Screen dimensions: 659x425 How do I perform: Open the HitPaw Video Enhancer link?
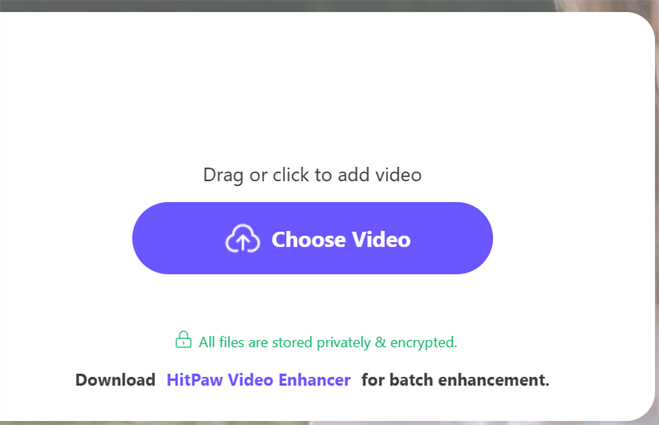(x=258, y=380)
